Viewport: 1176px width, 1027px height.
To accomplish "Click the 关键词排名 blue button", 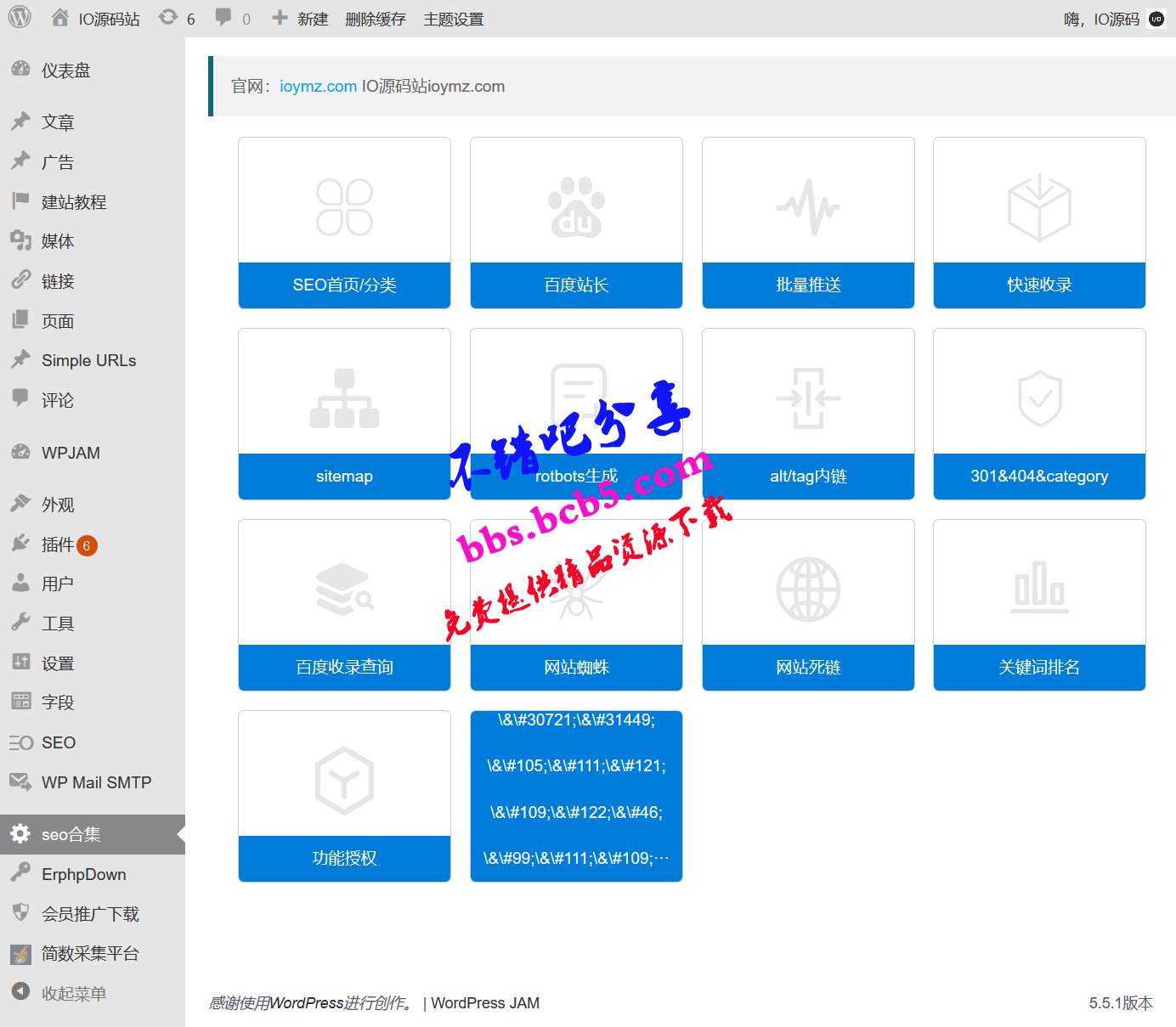I will pos(1039,667).
